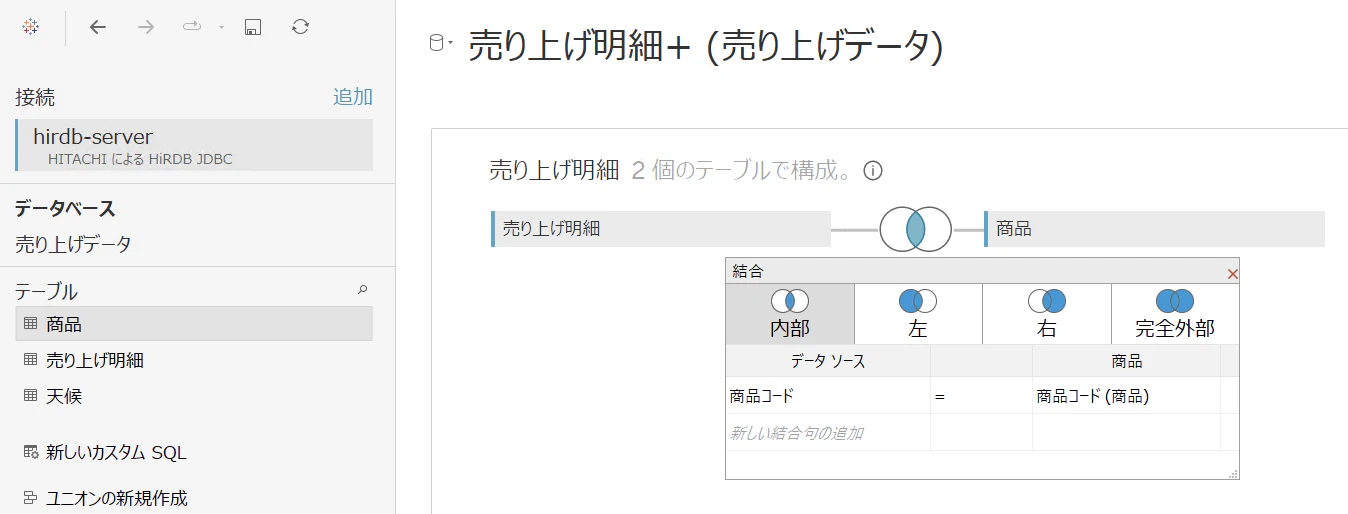Select the 売り上げ明細 table in the list
This screenshot has width=1348, height=514.
pyautogui.click(x=194, y=360)
